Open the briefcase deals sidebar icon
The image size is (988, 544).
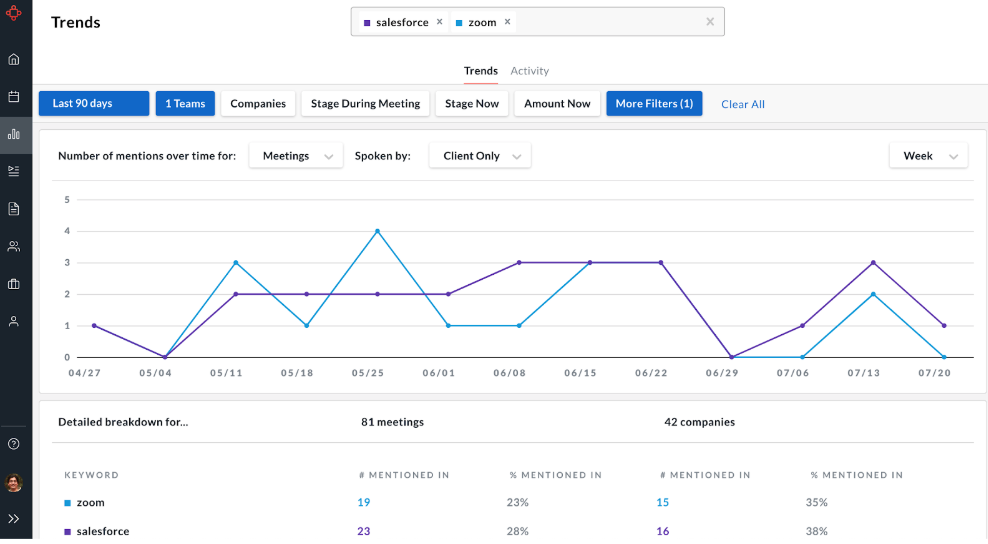[x=14, y=284]
